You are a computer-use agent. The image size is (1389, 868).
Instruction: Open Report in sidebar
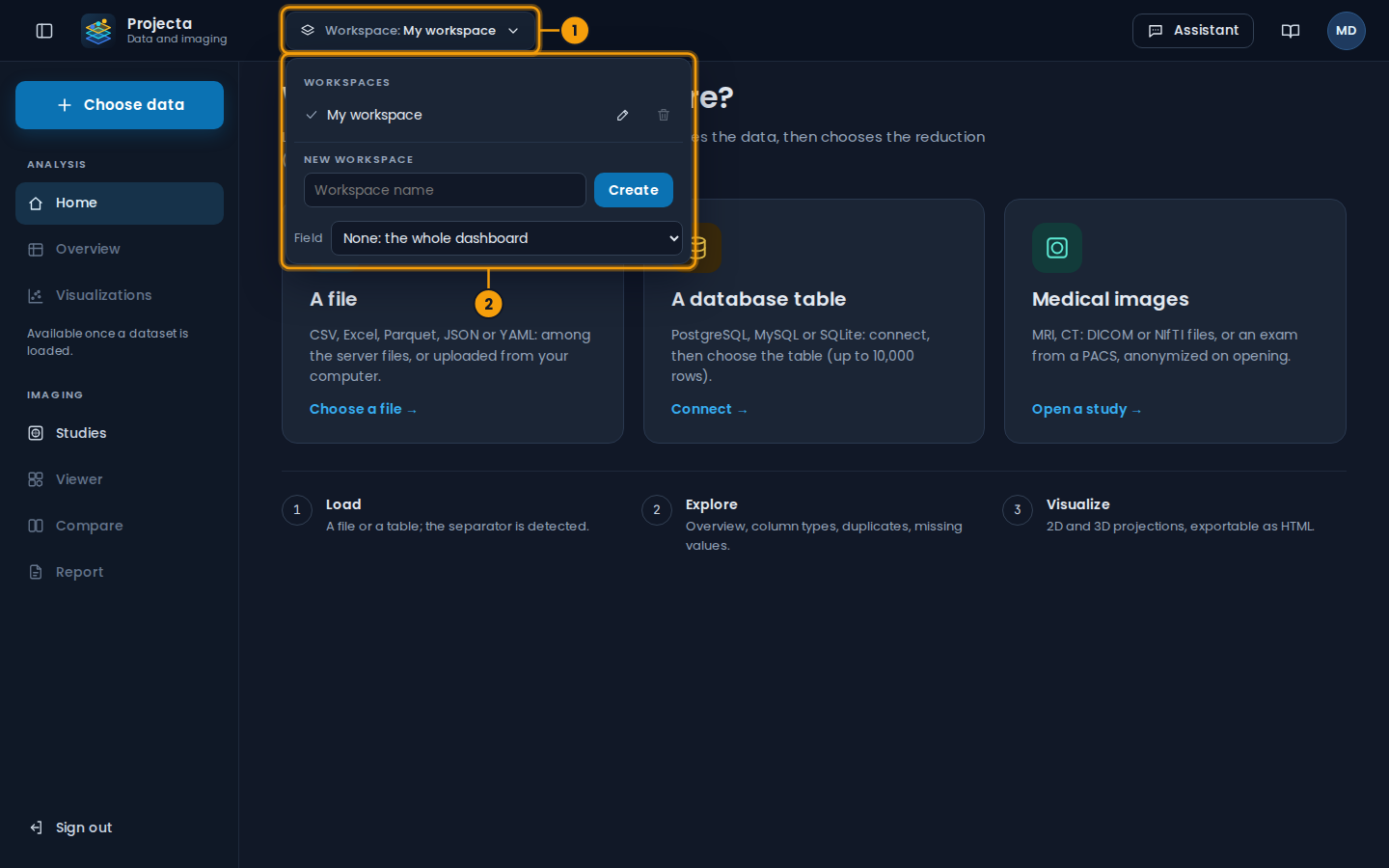(x=120, y=573)
